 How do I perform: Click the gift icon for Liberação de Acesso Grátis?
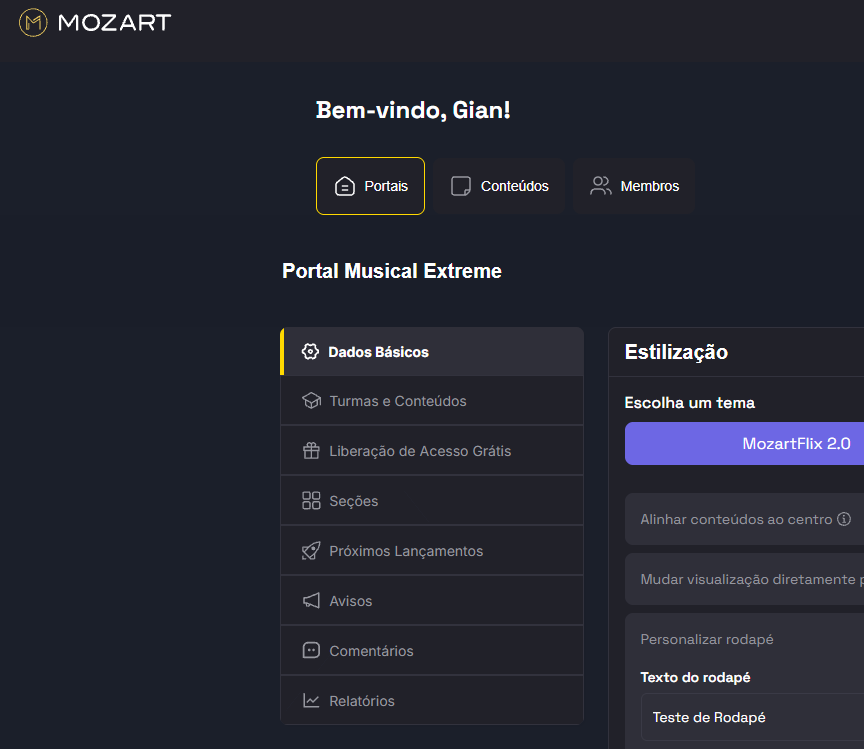(311, 451)
